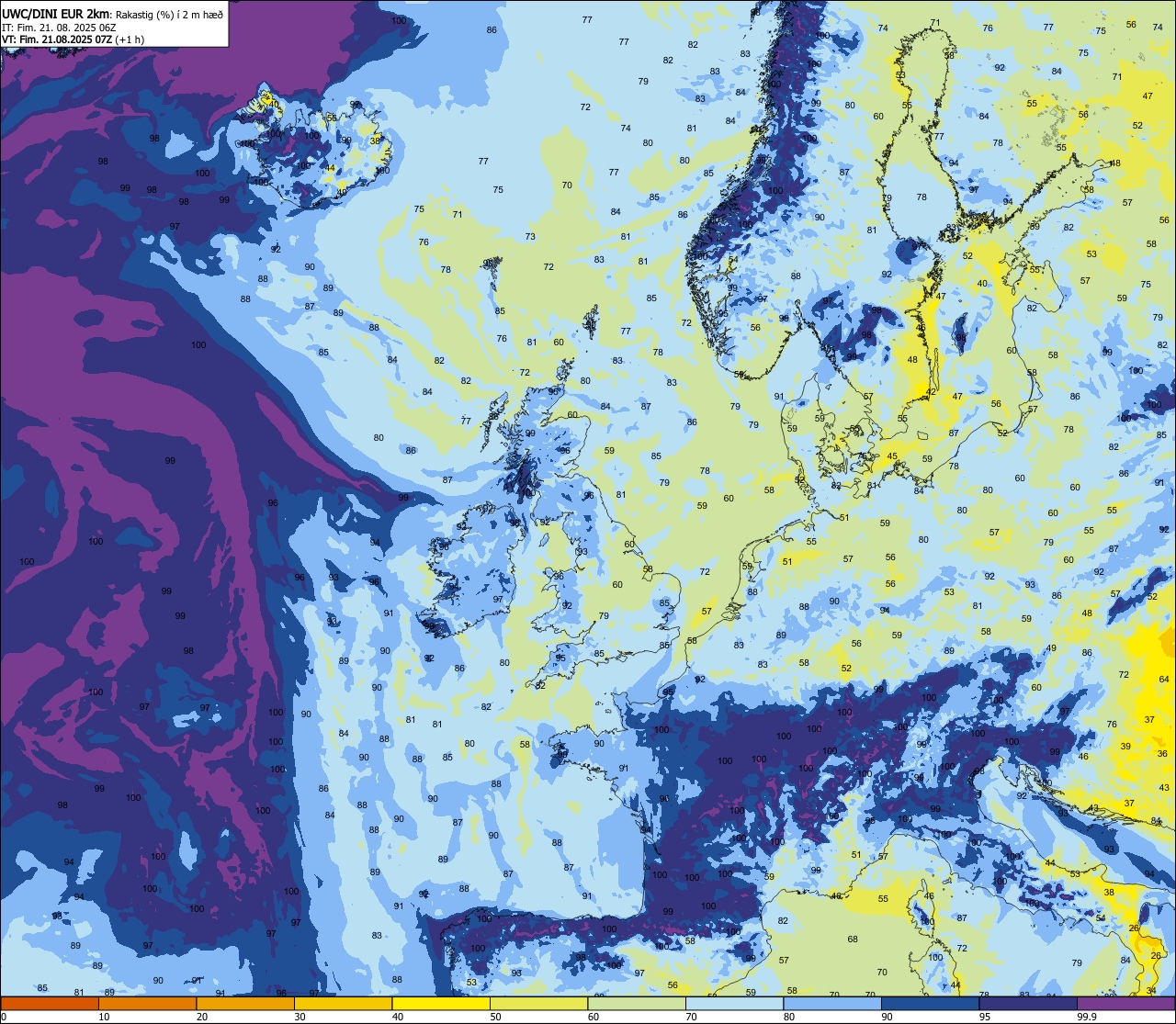Click the "10" label on the color scale
This screenshot has height=1024, width=1176.
pyautogui.click(x=104, y=1017)
